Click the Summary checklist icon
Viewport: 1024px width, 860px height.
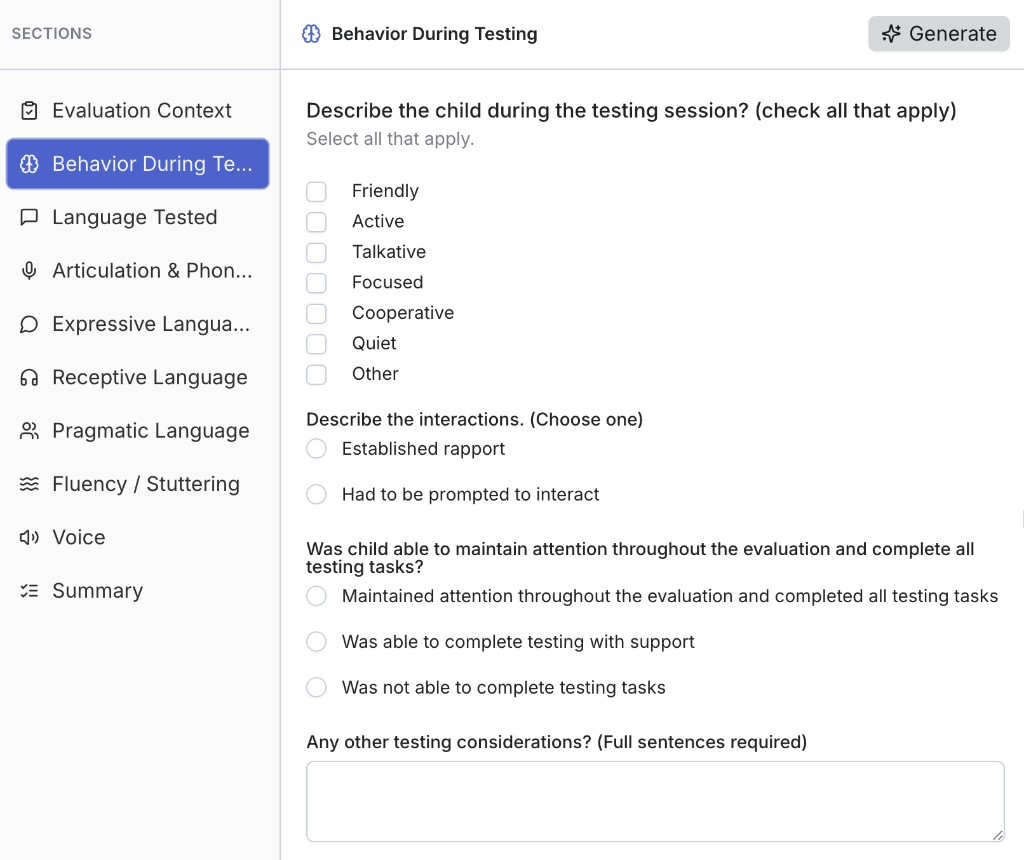pos(29,591)
